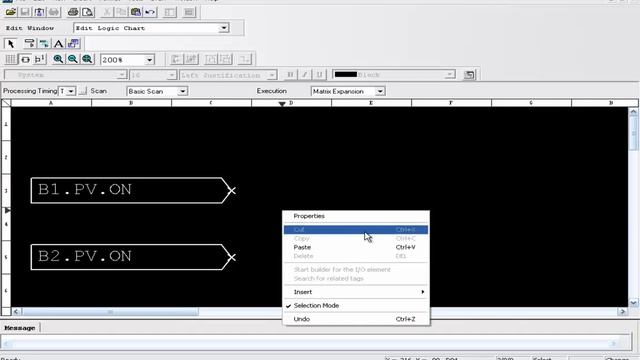
Task: Choose Undo in context menu
Action: click(x=356, y=319)
